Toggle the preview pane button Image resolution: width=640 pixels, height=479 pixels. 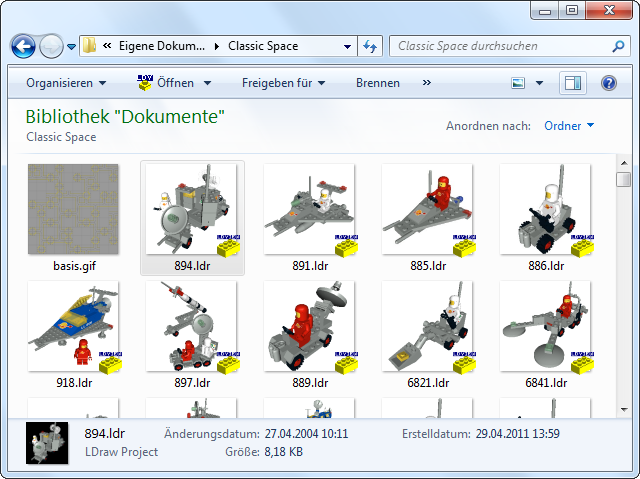tap(572, 83)
